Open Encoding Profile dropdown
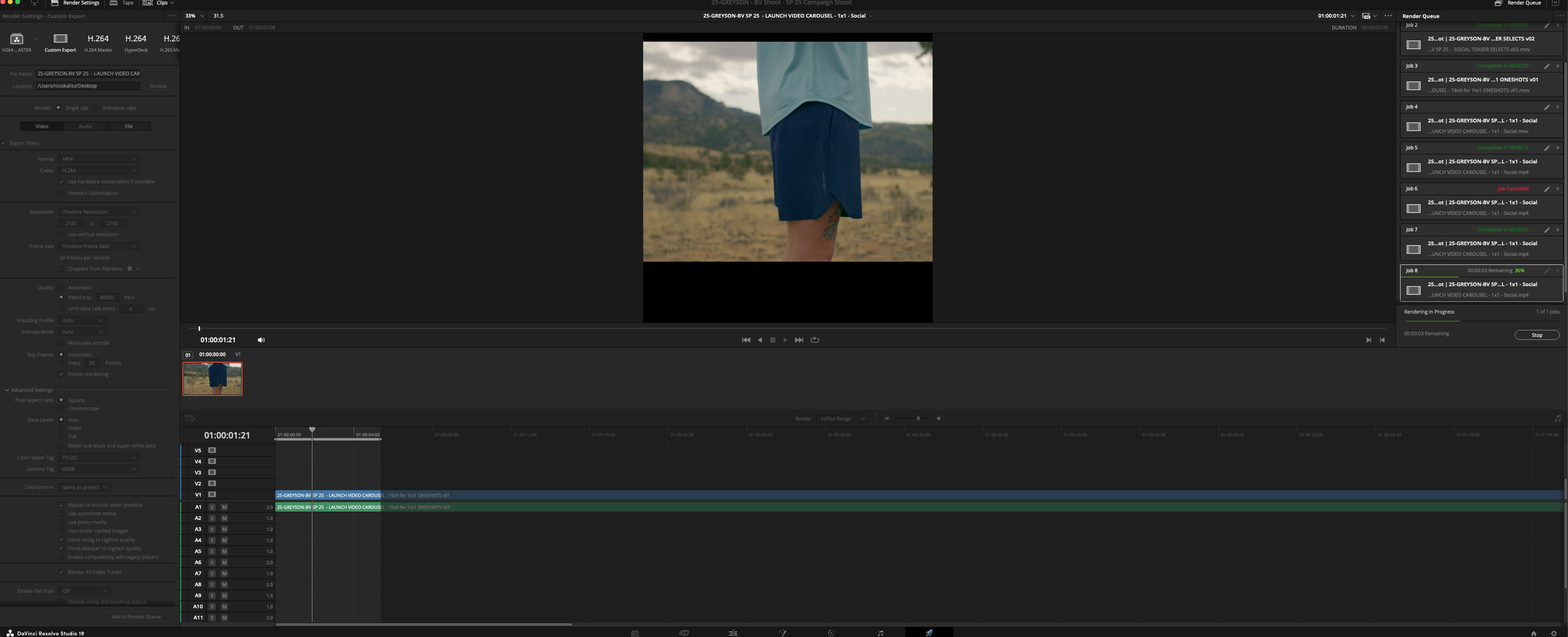This screenshot has height=637, width=1568. 83,321
